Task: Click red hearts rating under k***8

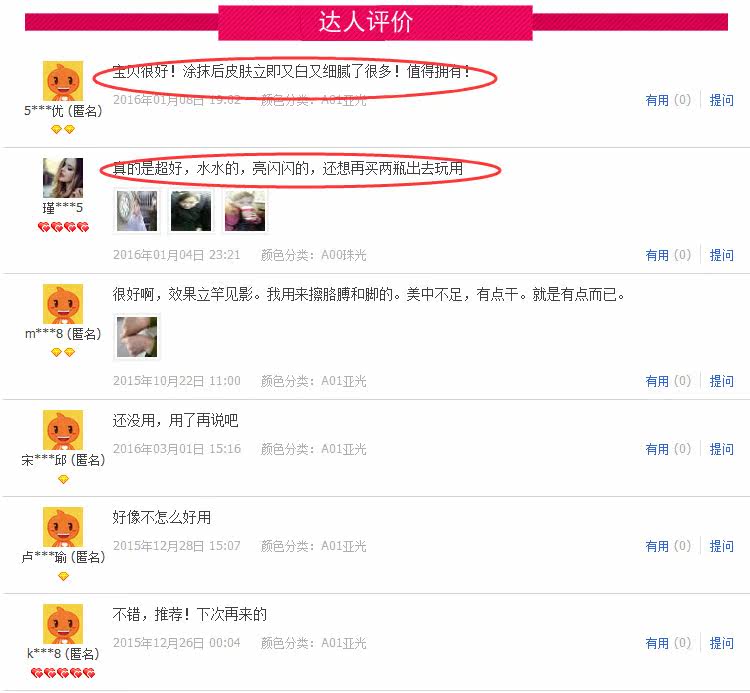Action: (63, 673)
